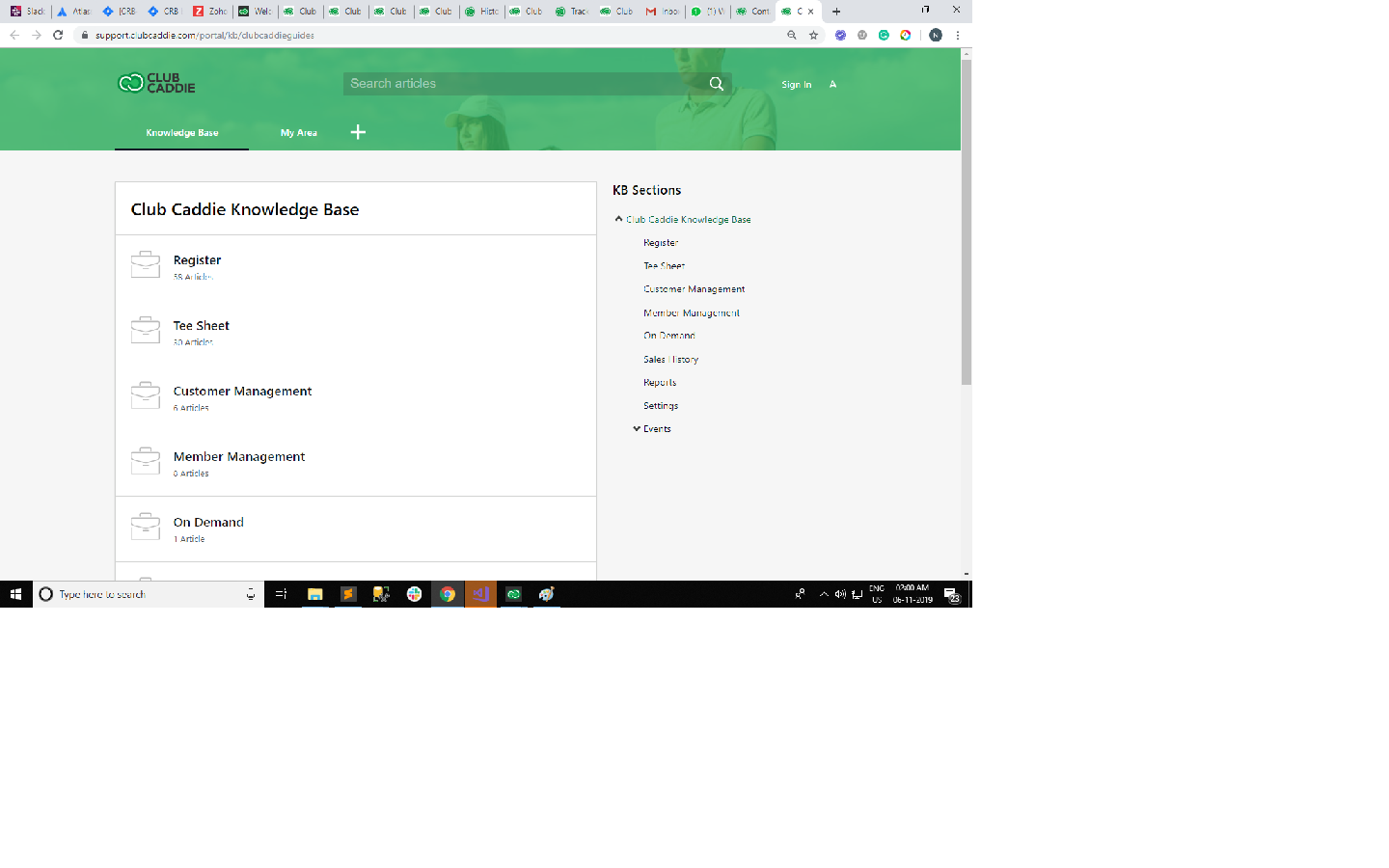This screenshot has height=868, width=1389.
Task: Select Reports in KB Sections
Action: [660, 382]
